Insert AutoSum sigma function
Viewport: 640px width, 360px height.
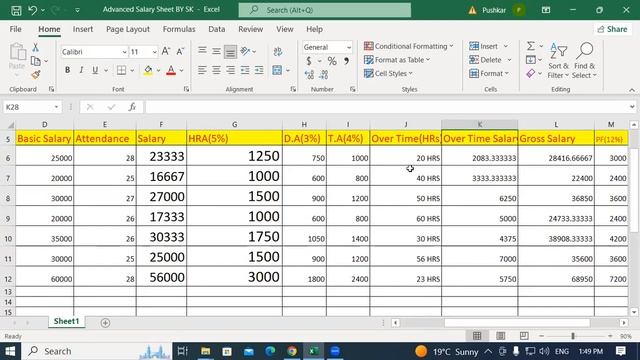[531, 46]
